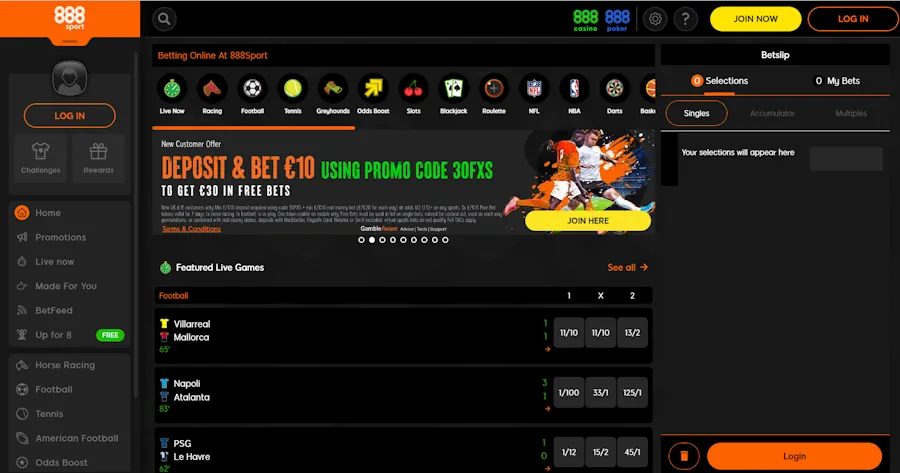Select PSG win odds 1/12
Viewport: 900px width, 473px height.
pyautogui.click(x=569, y=452)
